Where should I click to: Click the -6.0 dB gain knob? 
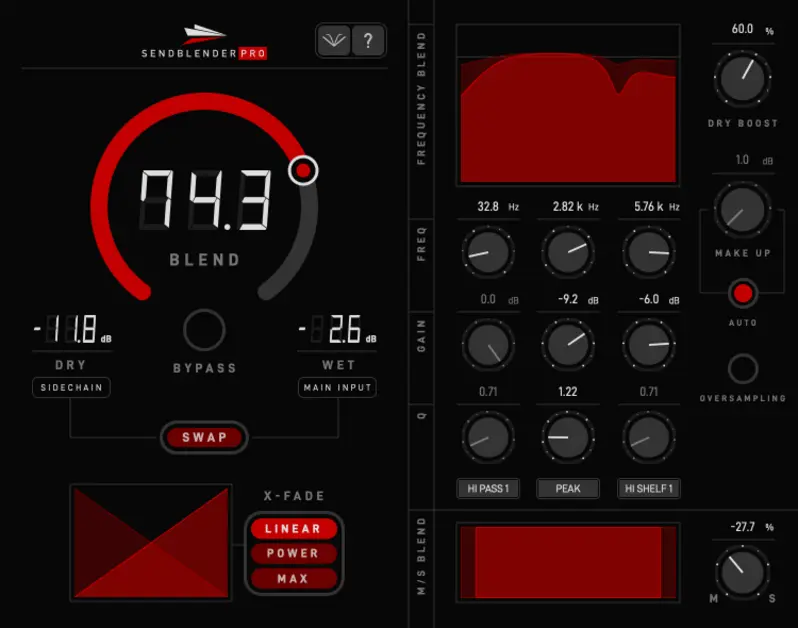(x=649, y=345)
